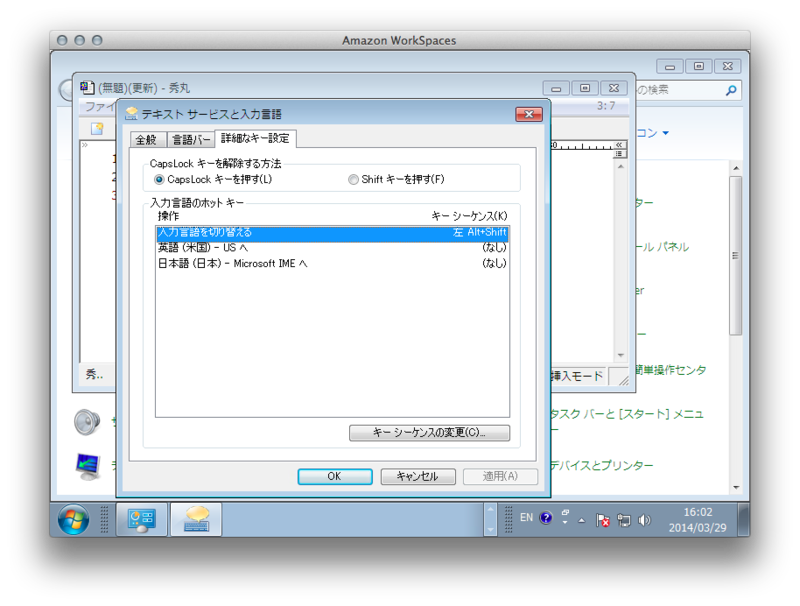
Task: Click the 挿入モード status cell in 秀丸
Action: click(578, 376)
